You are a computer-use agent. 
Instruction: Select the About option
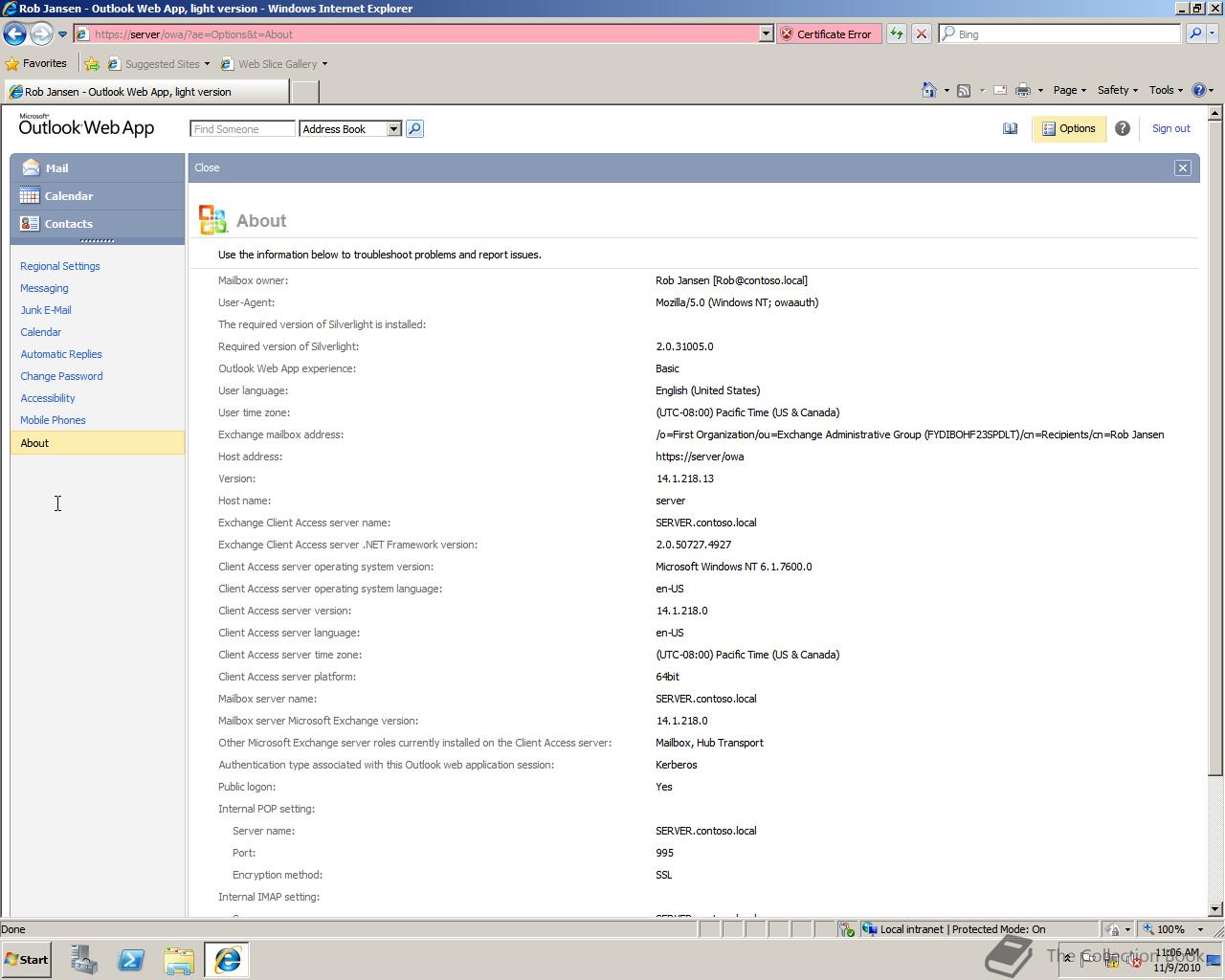coord(98,443)
